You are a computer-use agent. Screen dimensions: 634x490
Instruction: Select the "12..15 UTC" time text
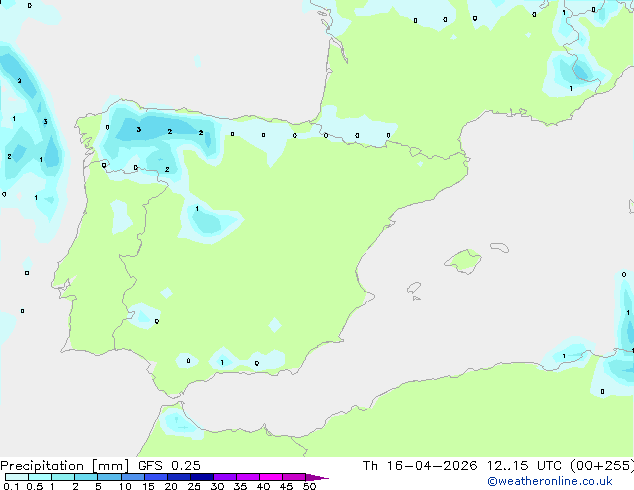tap(524, 466)
